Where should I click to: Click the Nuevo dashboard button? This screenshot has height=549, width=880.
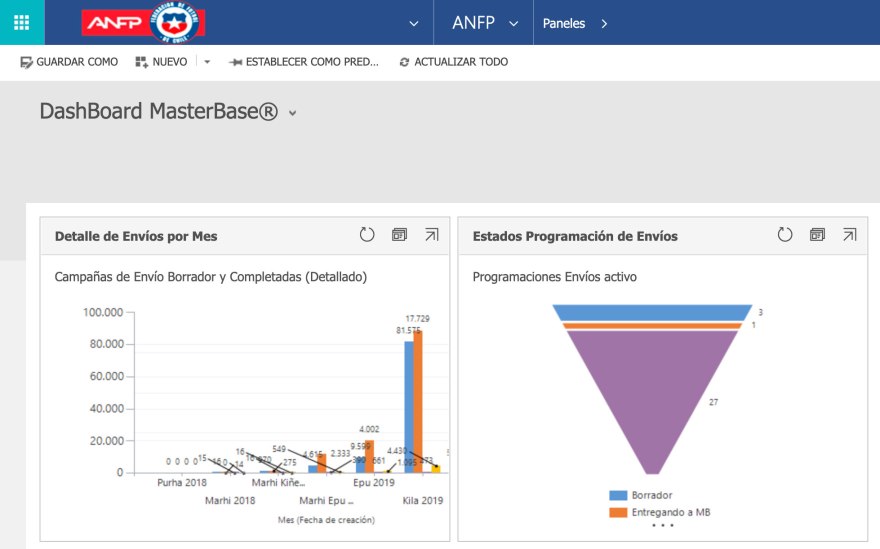click(161, 62)
